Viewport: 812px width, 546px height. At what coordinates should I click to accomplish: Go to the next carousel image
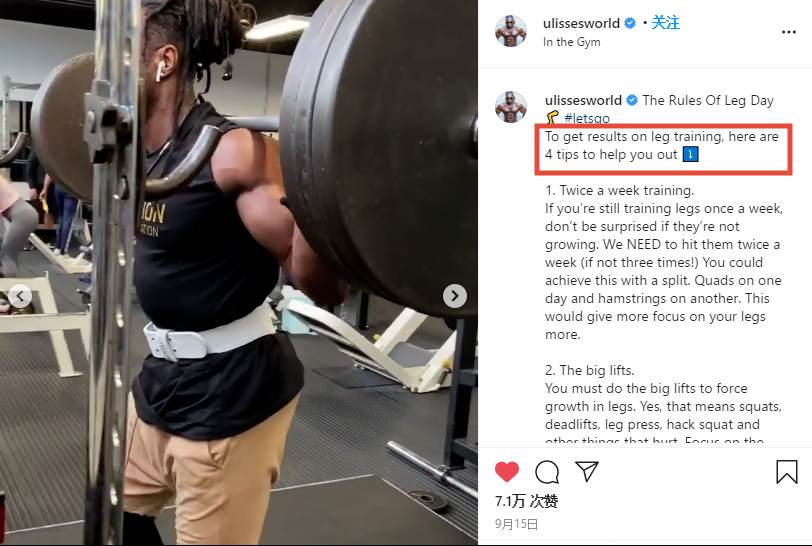tap(455, 296)
